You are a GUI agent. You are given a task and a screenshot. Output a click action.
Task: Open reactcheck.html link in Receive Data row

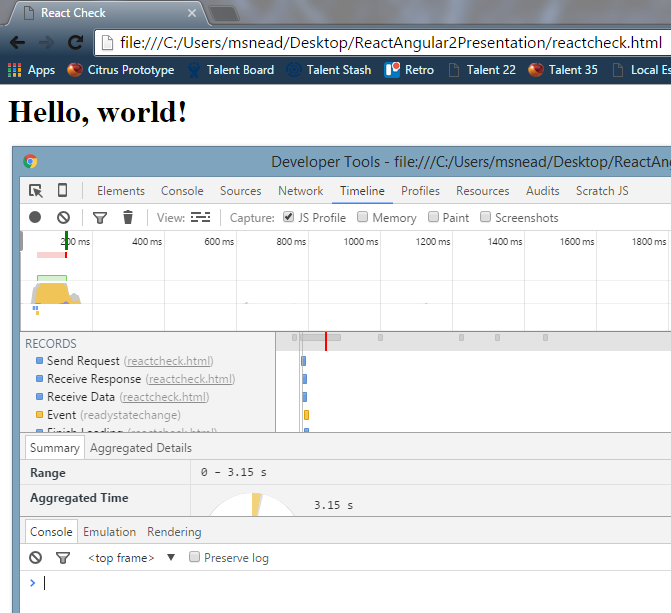164,397
